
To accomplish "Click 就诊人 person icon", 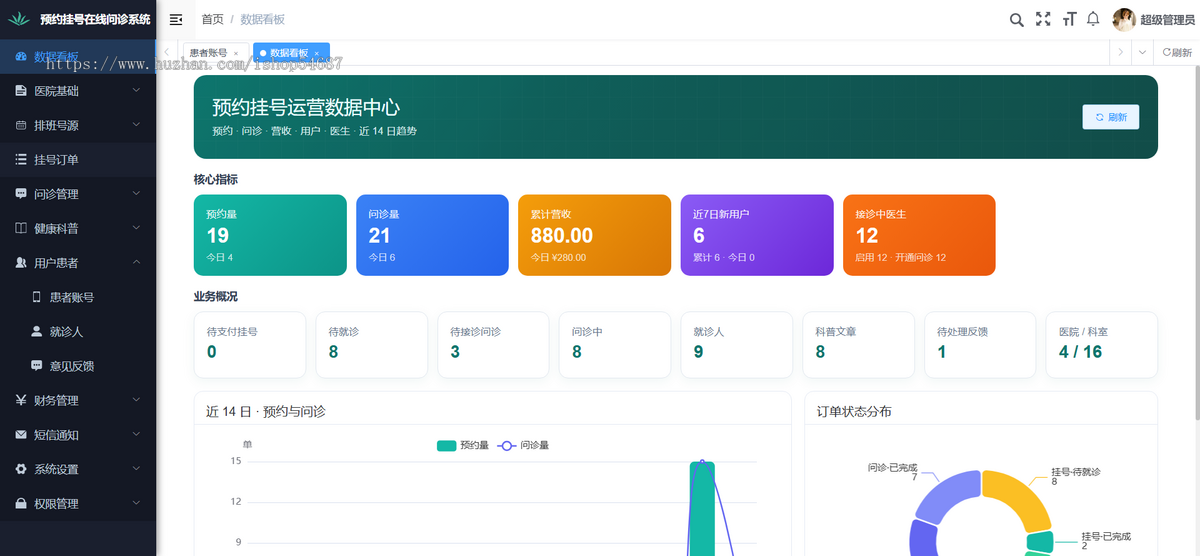I will coord(37,331).
